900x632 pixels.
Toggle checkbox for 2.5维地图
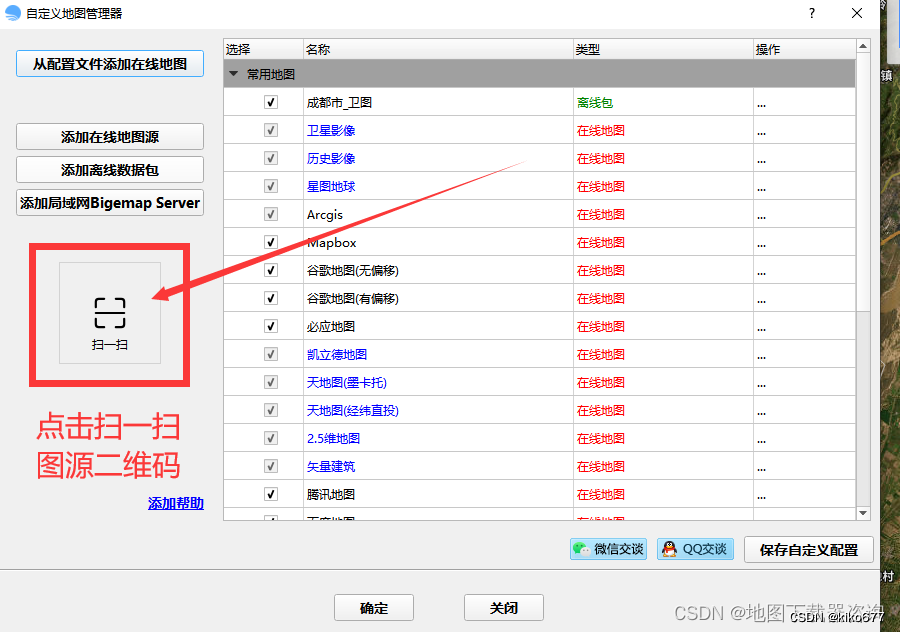[x=271, y=439]
